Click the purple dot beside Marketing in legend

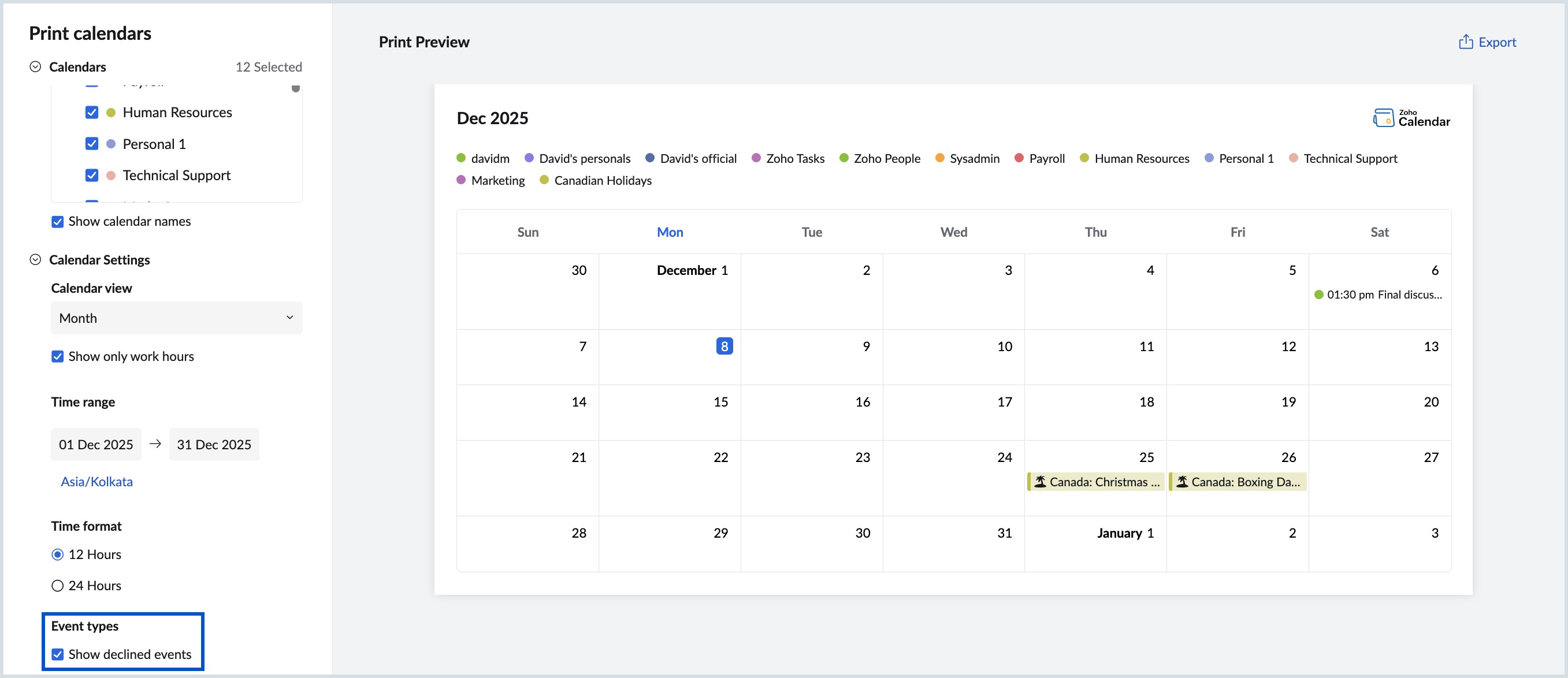tap(462, 180)
